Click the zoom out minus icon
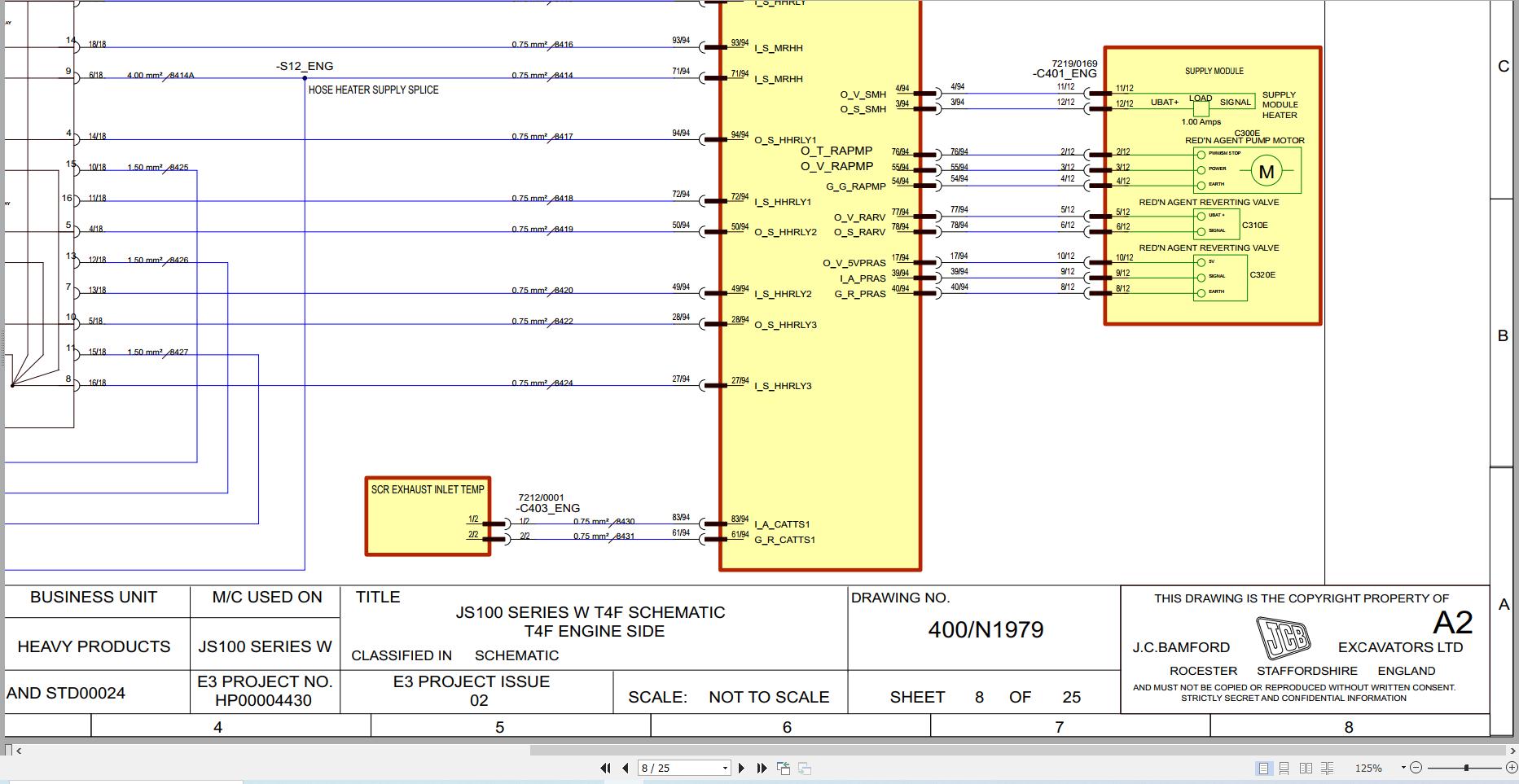The width and height of the screenshot is (1519, 784). point(1417,768)
